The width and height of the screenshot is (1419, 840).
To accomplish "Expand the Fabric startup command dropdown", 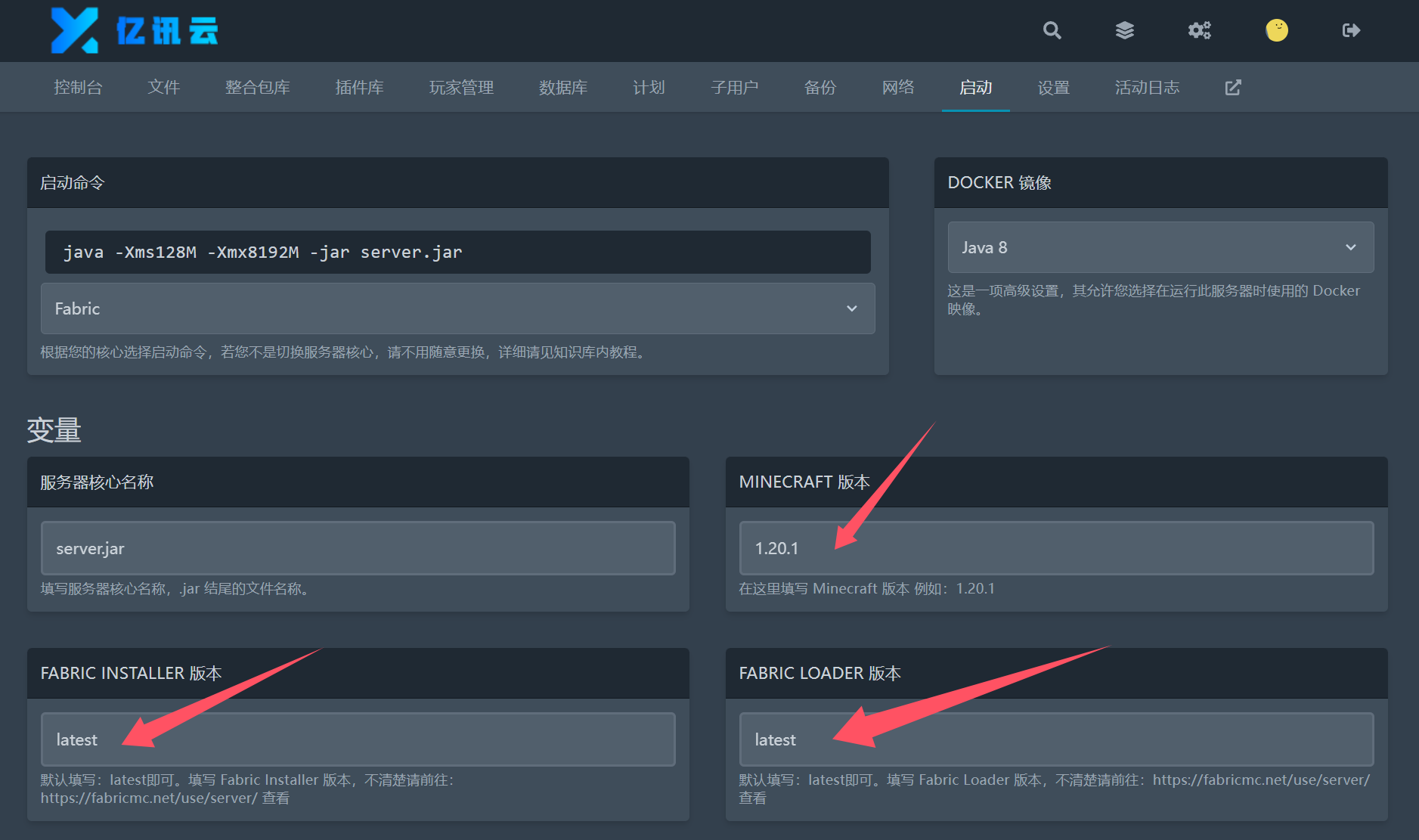I will [457, 308].
